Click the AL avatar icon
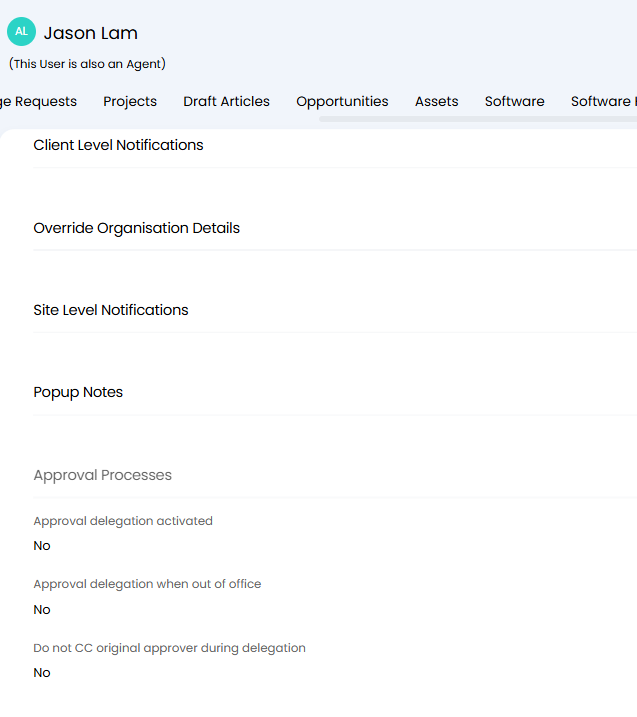Screen dimensions: 637x717 21,32
